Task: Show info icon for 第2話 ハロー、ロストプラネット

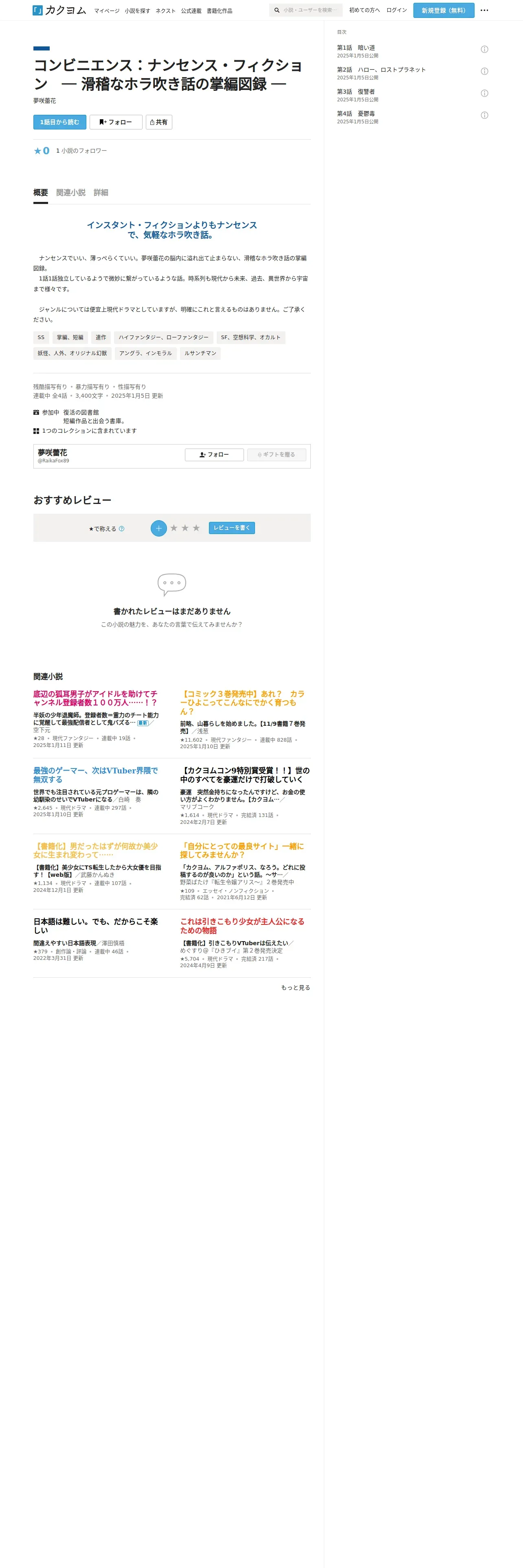Action: pos(484,71)
